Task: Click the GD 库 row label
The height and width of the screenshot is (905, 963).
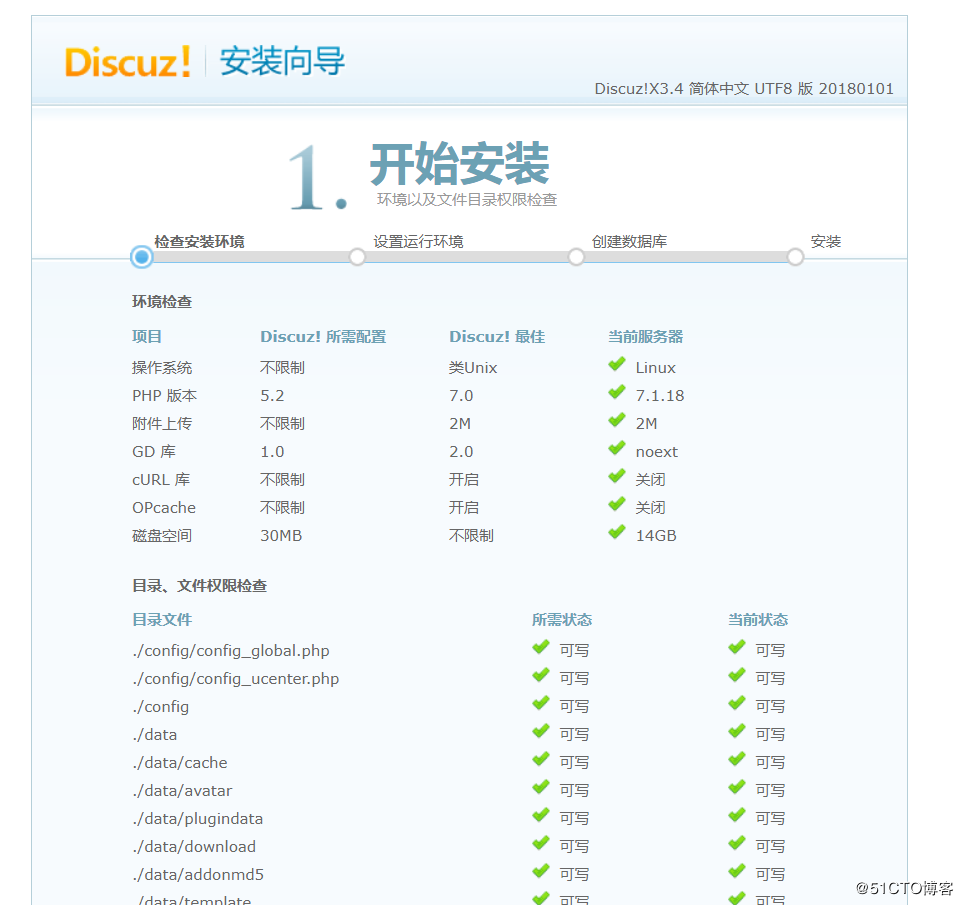Action: click(x=154, y=451)
